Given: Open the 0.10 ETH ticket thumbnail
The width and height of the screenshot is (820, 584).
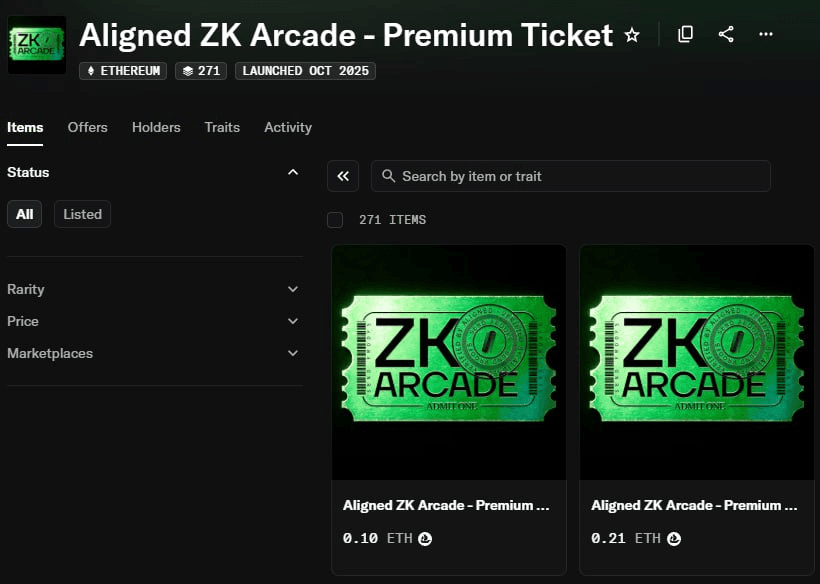Looking at the screenshot, I should click(x=449, y=362).
